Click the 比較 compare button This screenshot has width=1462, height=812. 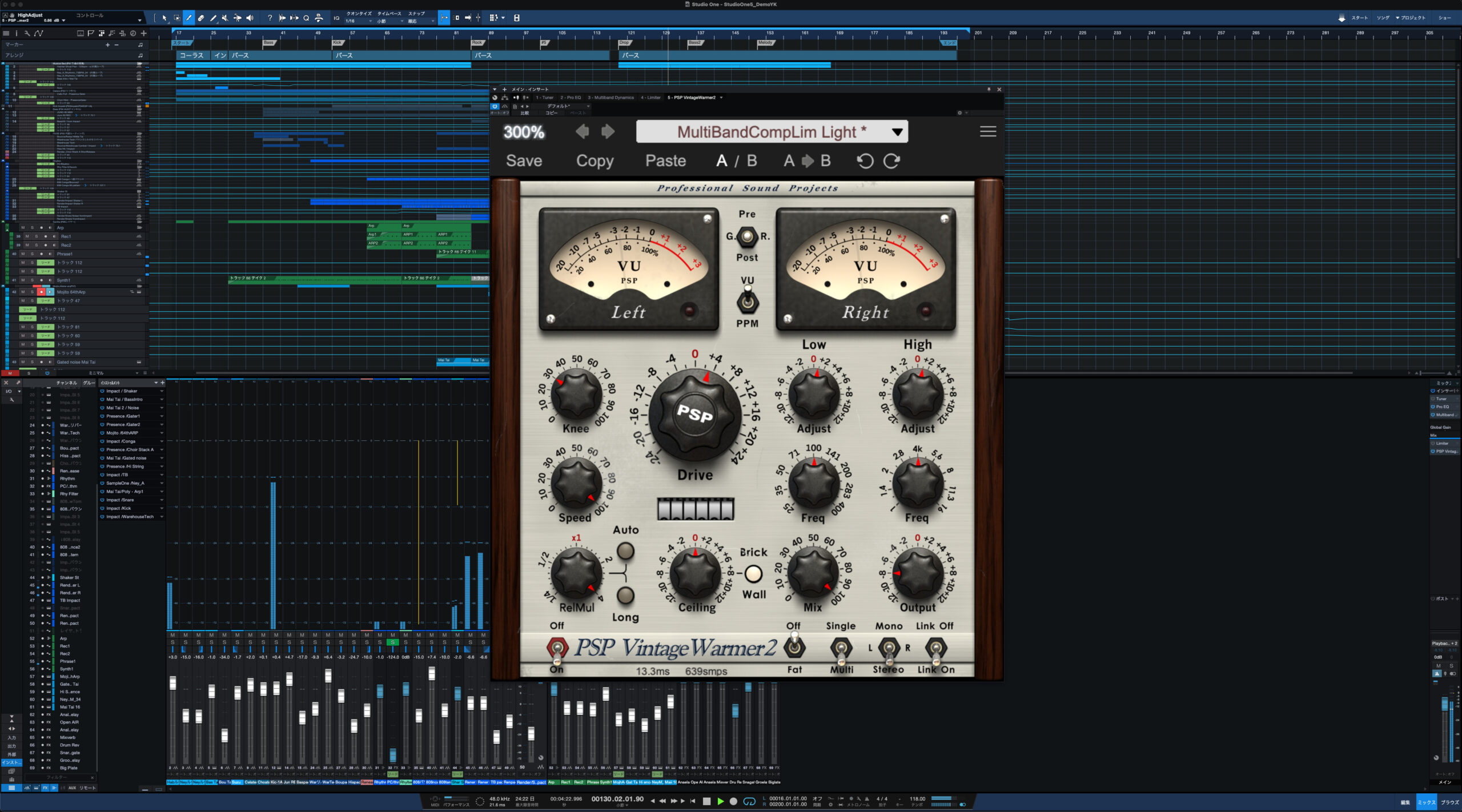tap(524, 113)
